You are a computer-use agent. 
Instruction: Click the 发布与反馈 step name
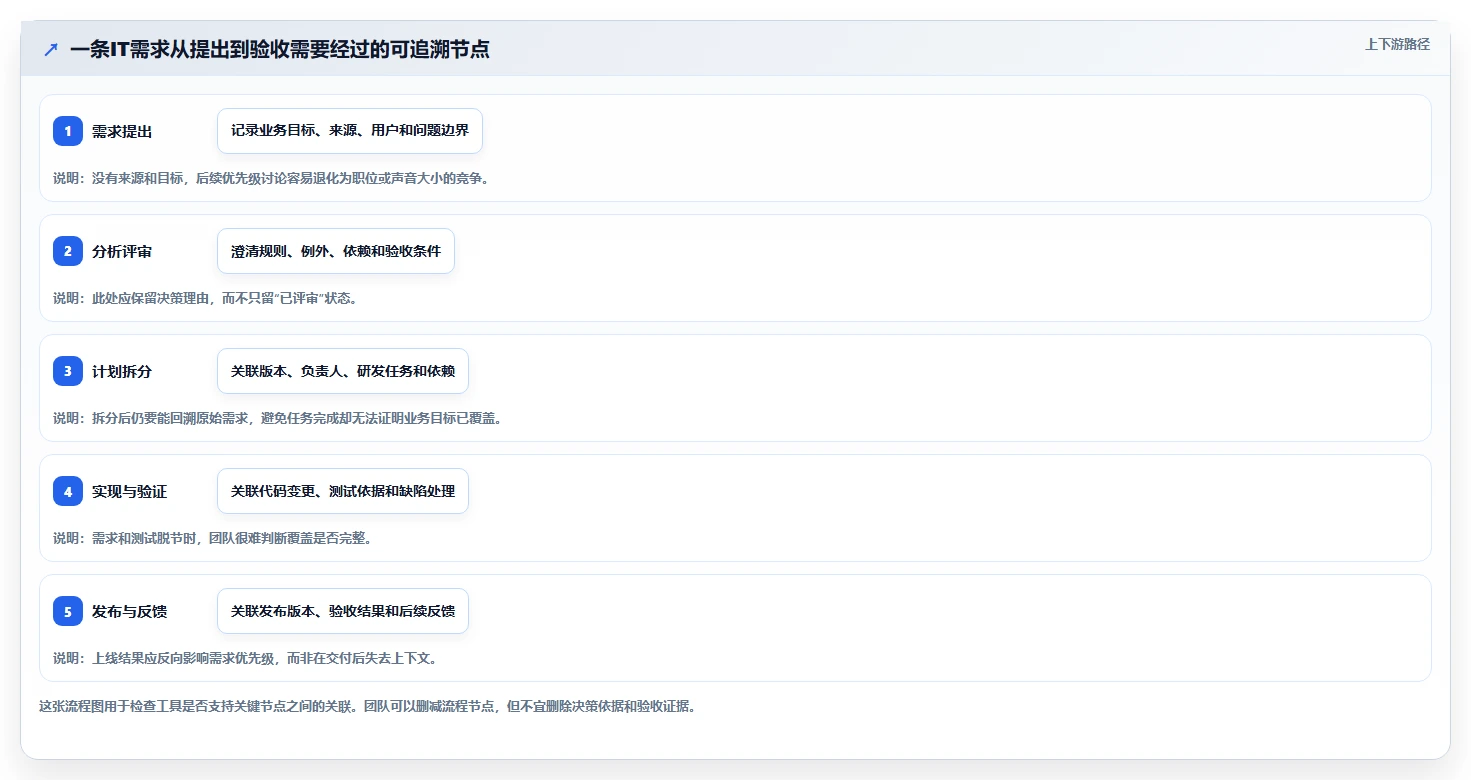point(129,611)
